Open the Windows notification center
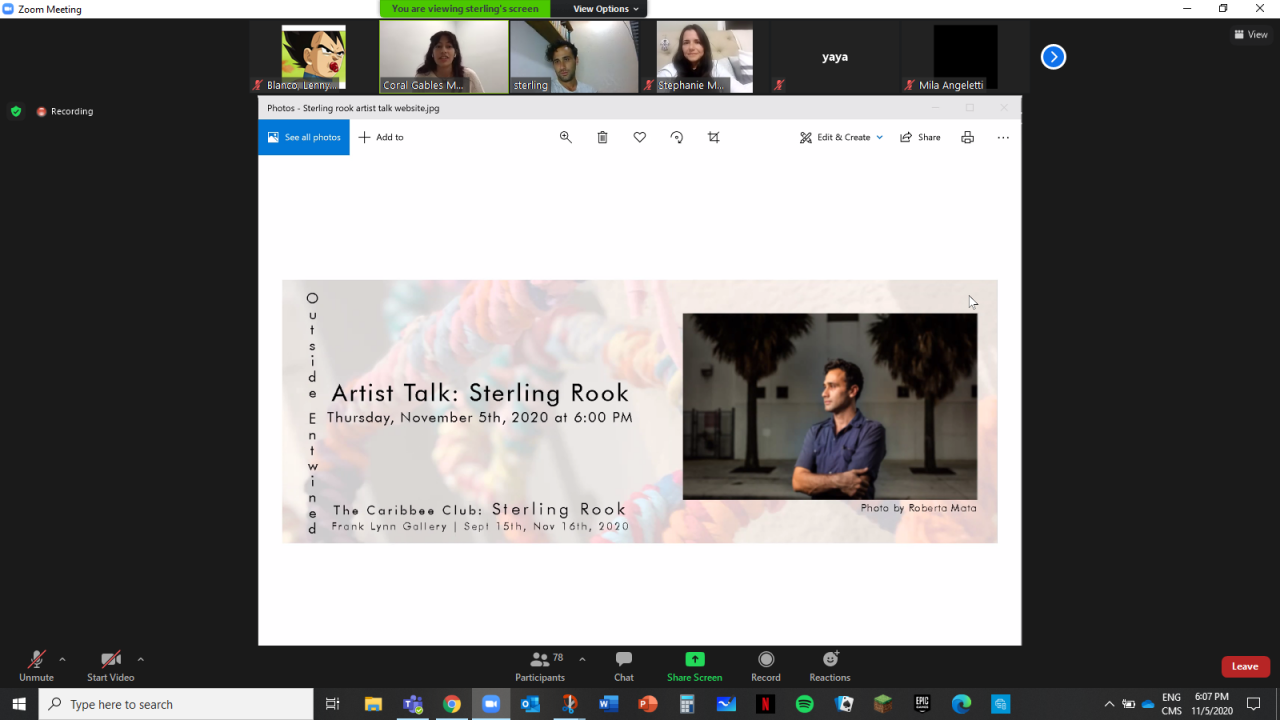1280x720 pixels. [1254, 704]
